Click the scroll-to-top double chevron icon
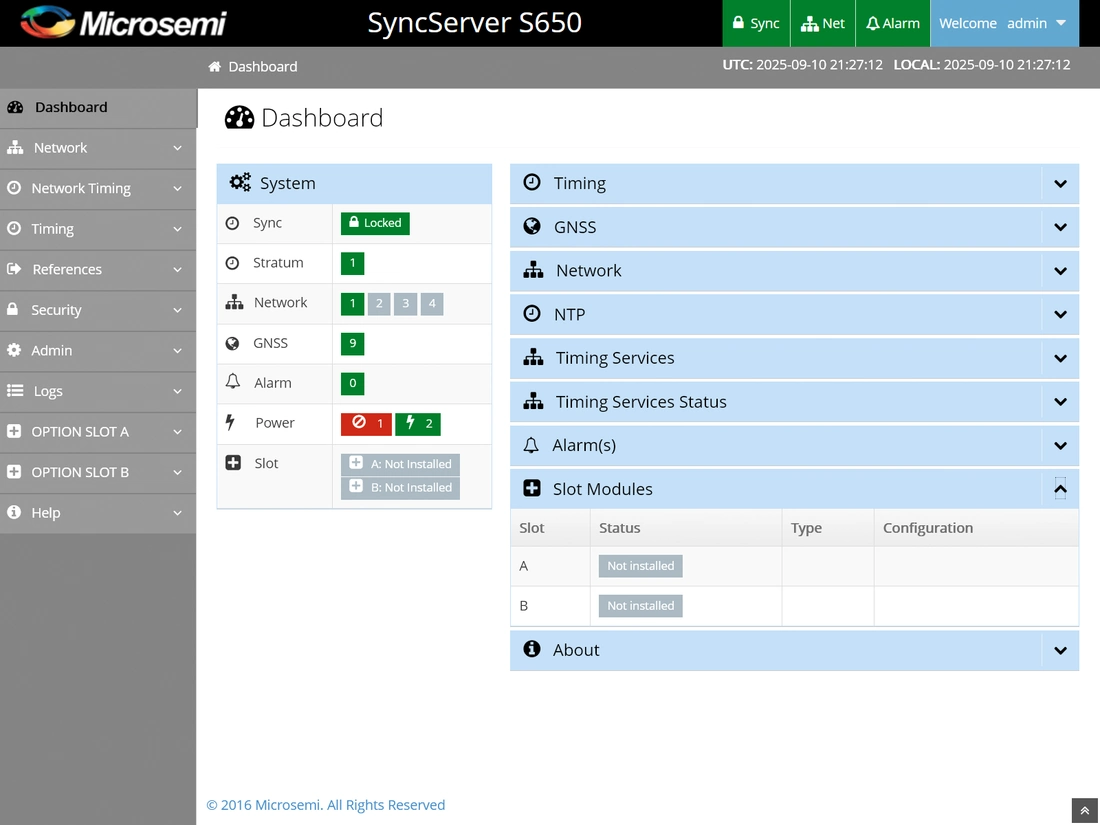The image size is (1100, 825). (x=1085, y=811)
